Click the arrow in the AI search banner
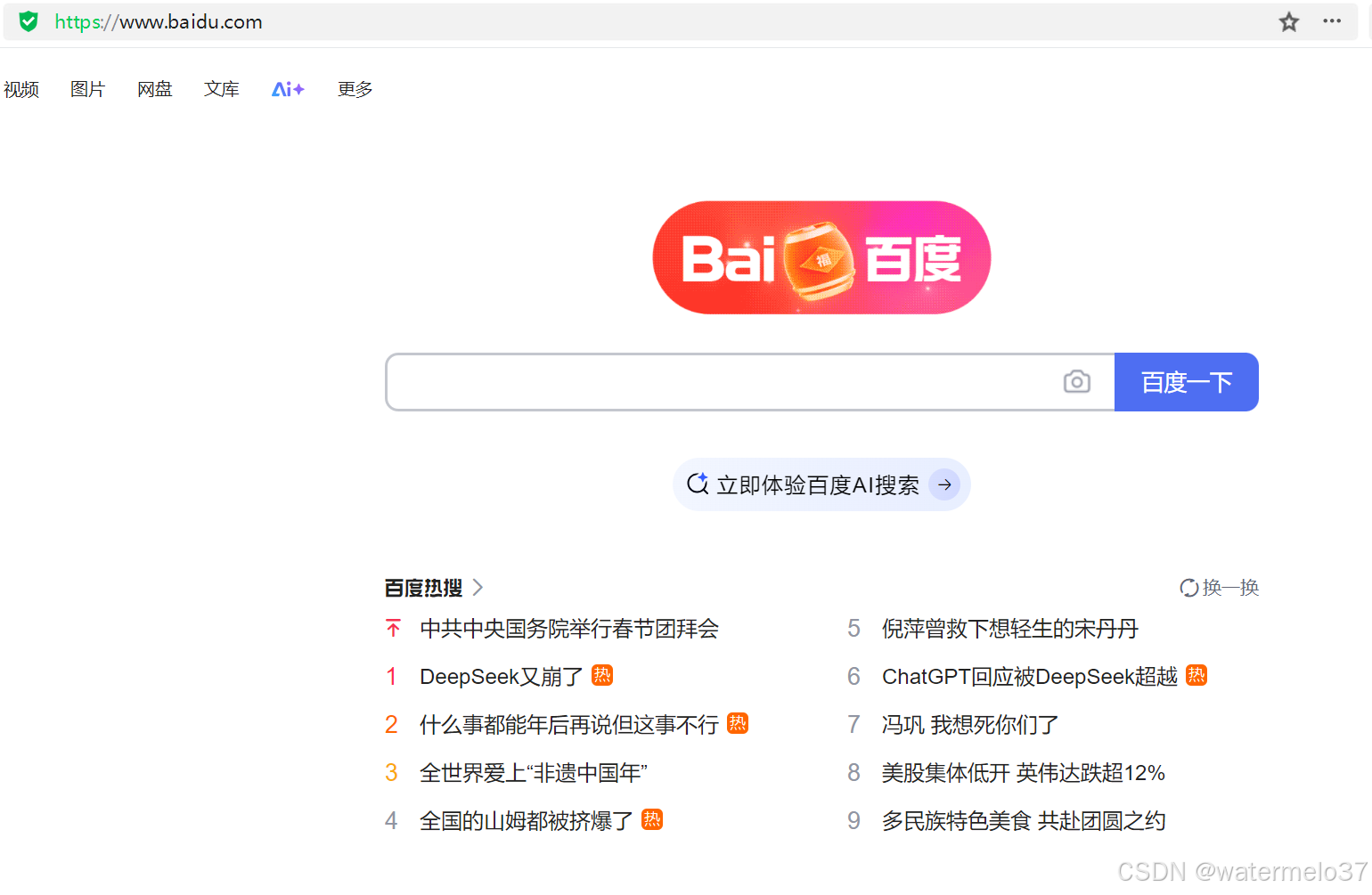 pyautogui.click(x=944, y=484)
